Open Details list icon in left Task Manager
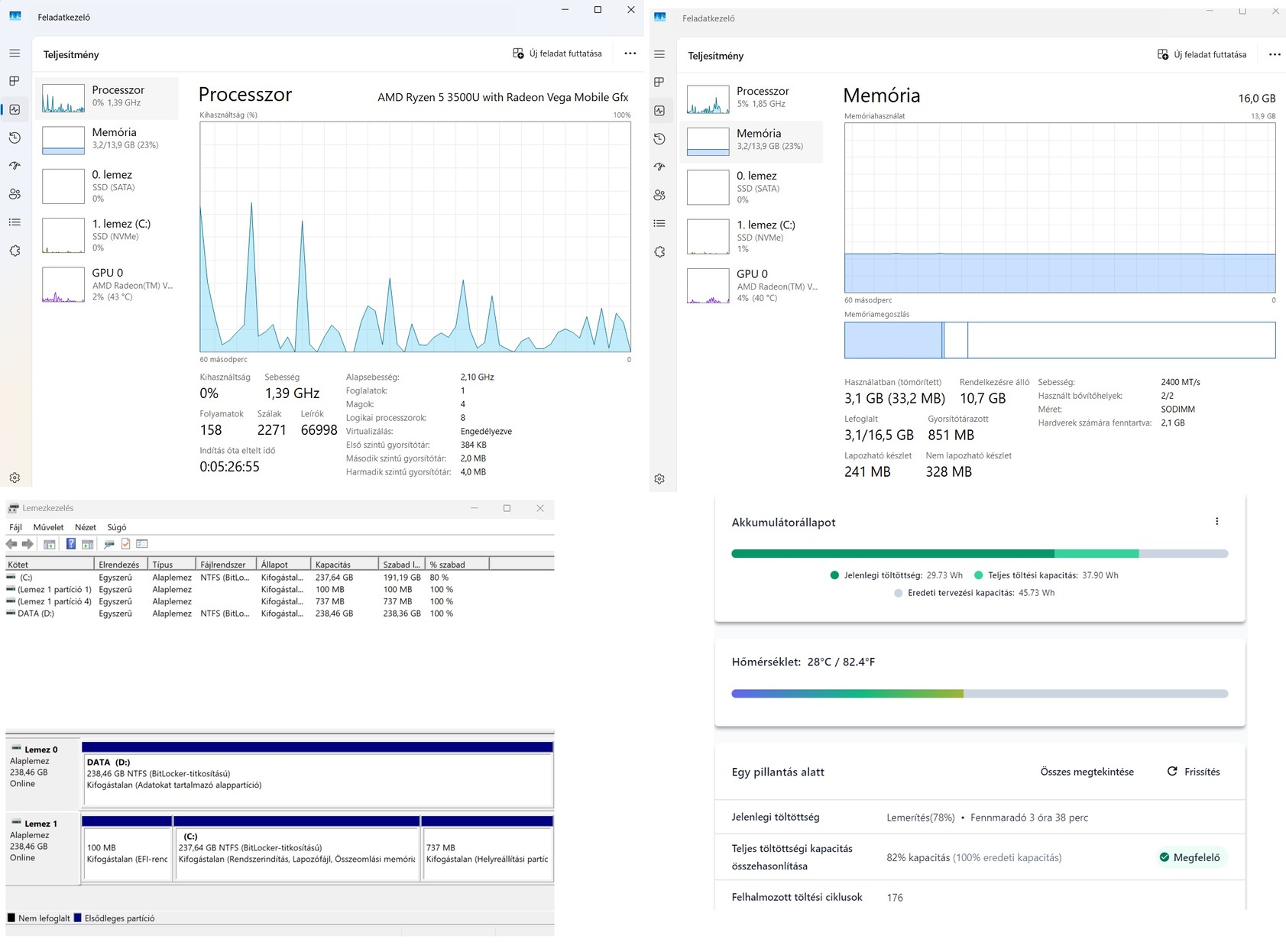 [15, 222]
